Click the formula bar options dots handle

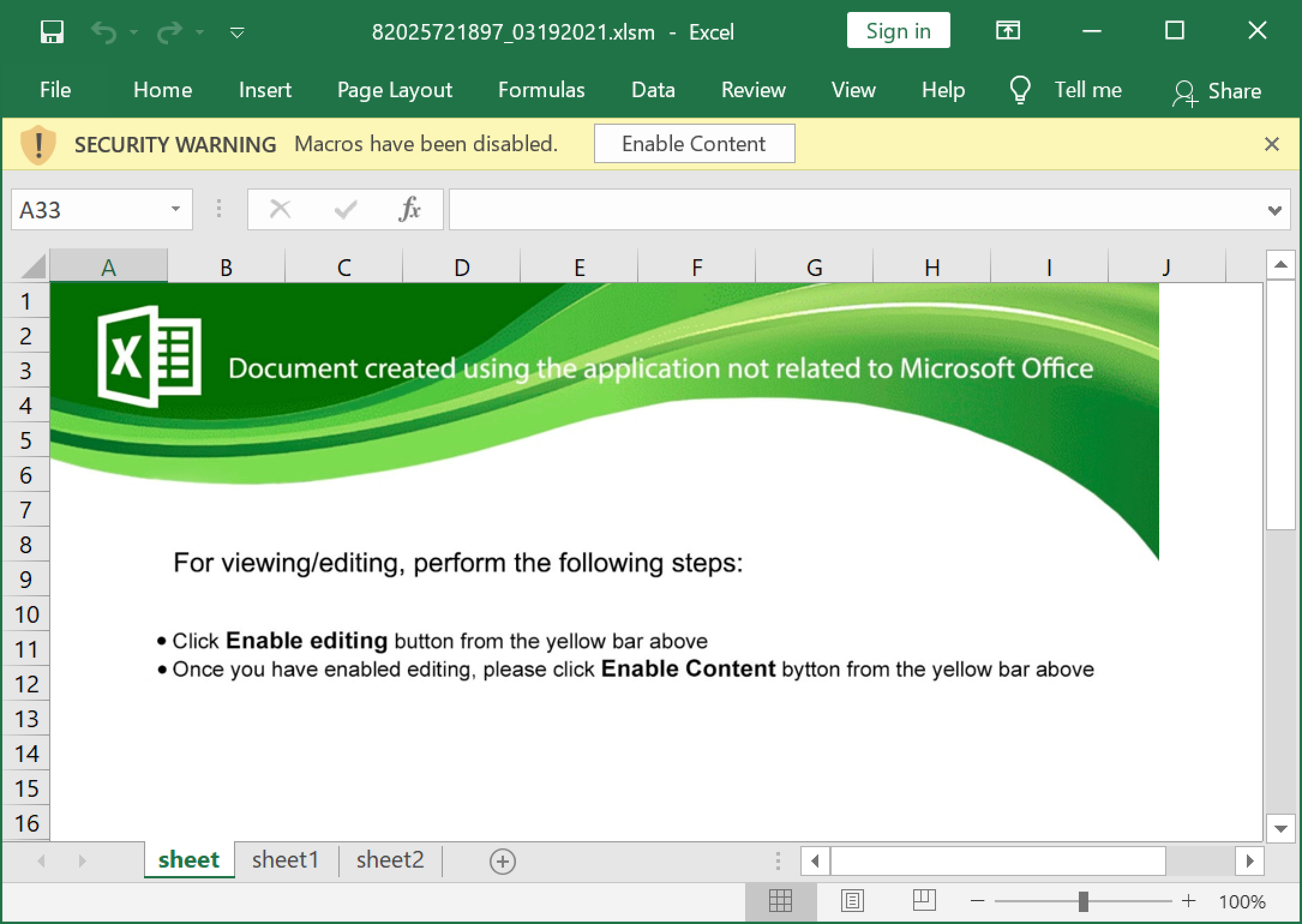219,209
